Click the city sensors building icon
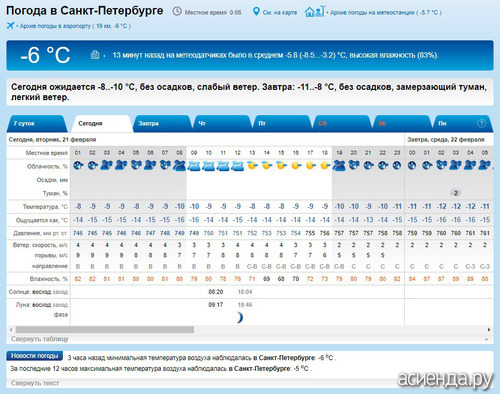This screenshot has width=500, height=394. [x=95, y=54]
